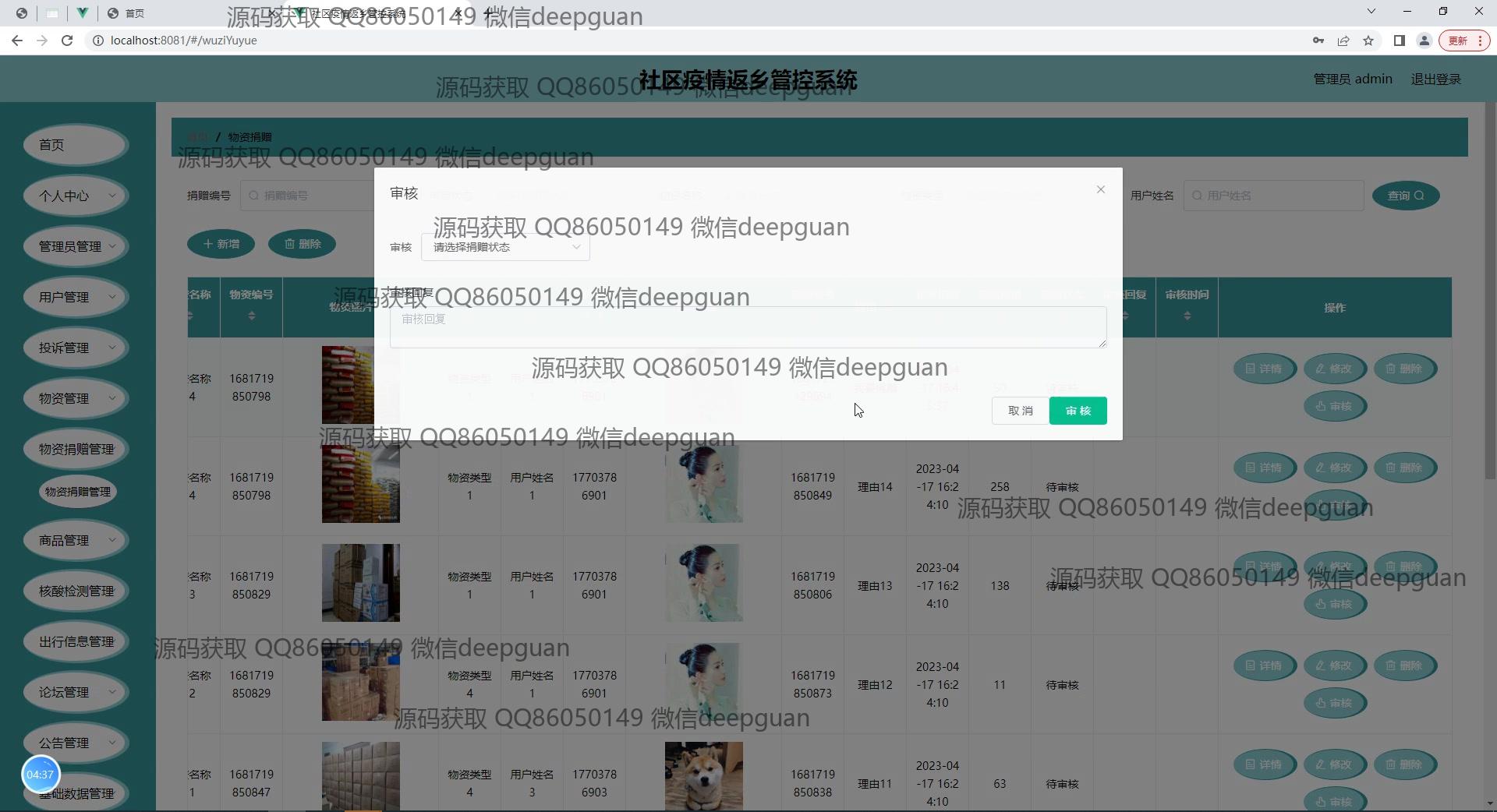Open 首页 in the sidebar

click(76, 145)
